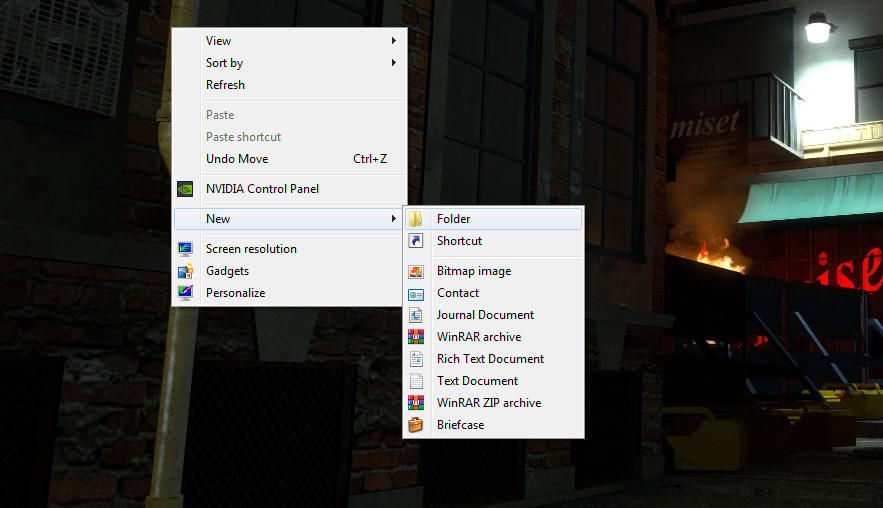
Task: Click the Shortcut arrow icon
Action: (416, 240)
